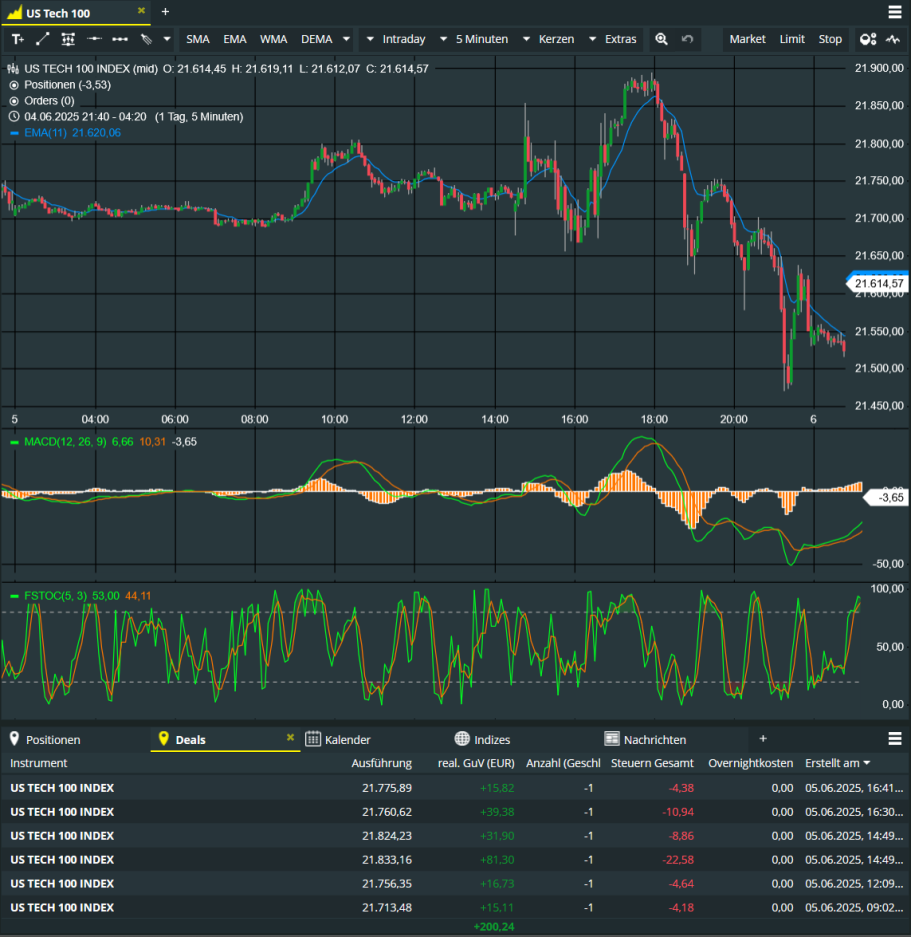Close the US Tech 100 tab
Screen dimensions: 911x937
click(x=142, y=11)
